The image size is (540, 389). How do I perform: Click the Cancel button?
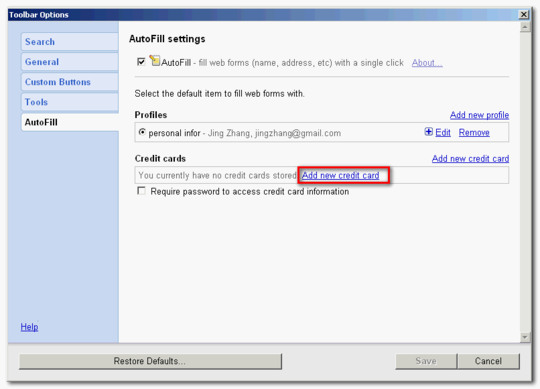pos(488,361)
